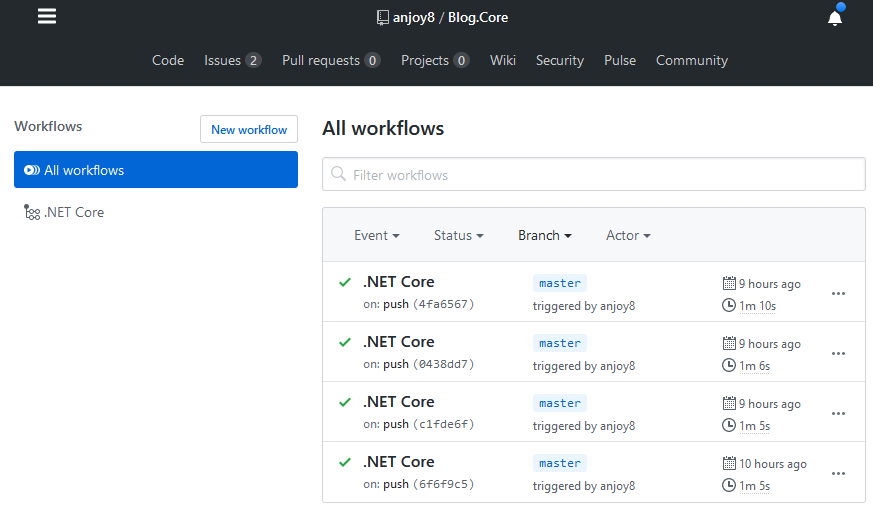Open the Wiki tab

(x=503, y=60)
